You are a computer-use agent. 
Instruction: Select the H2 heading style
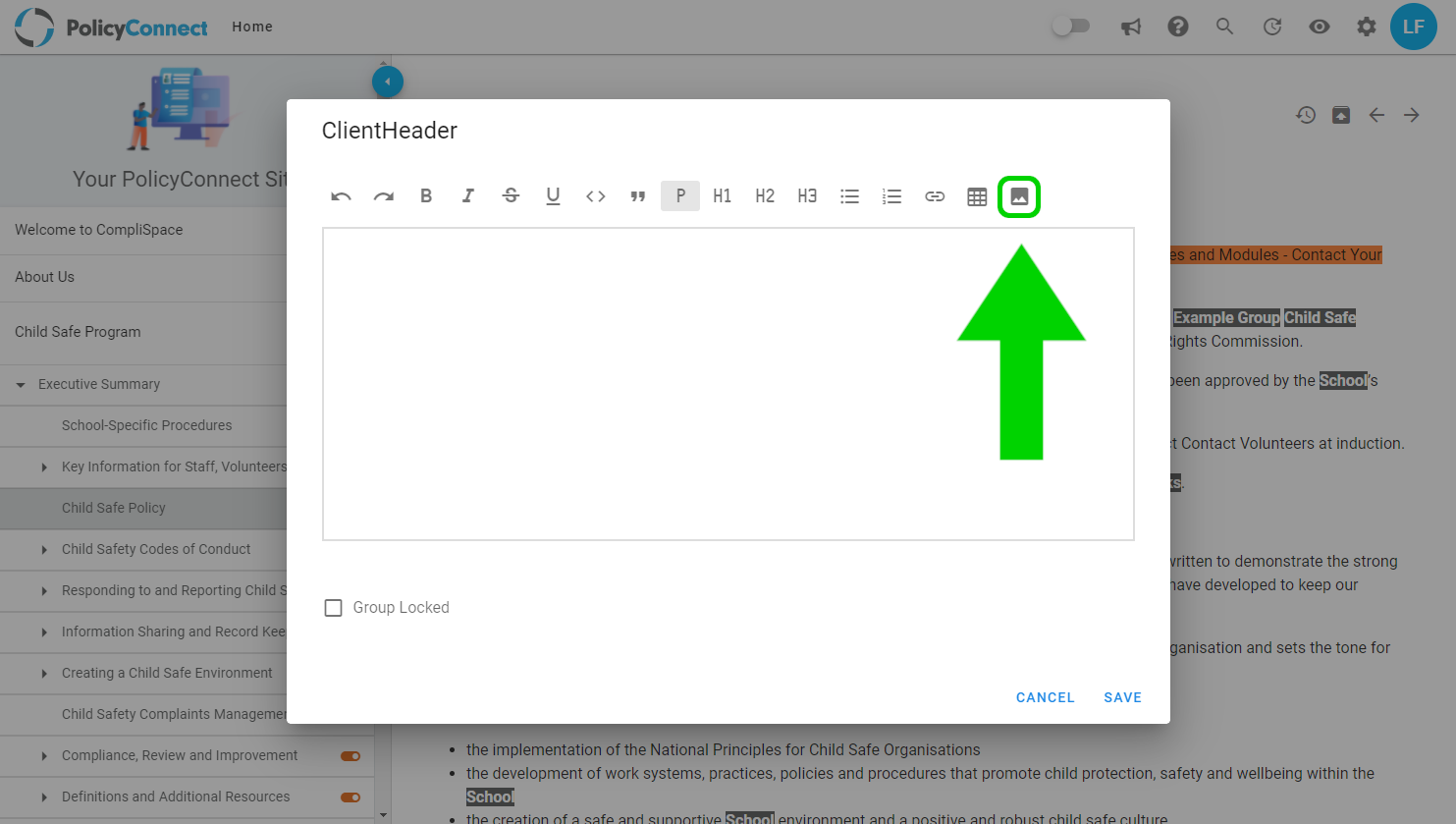coord(765,195)
